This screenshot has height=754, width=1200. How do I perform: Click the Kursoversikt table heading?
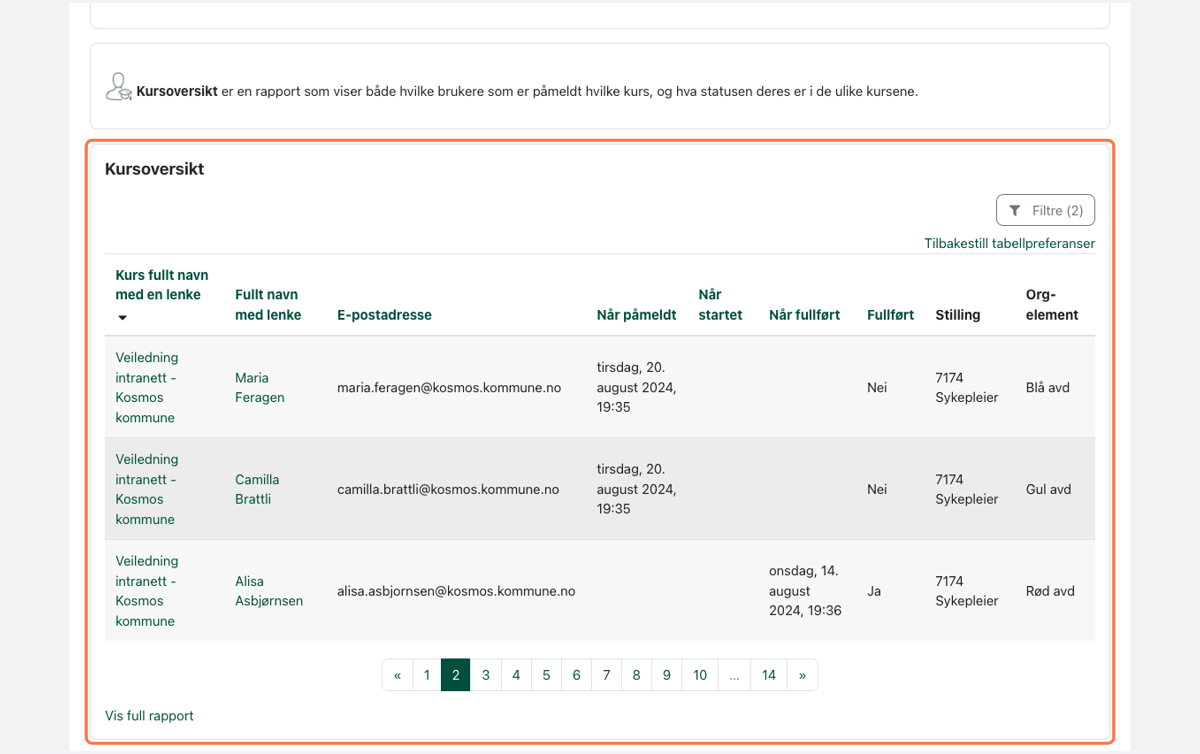tap(154, 169)
